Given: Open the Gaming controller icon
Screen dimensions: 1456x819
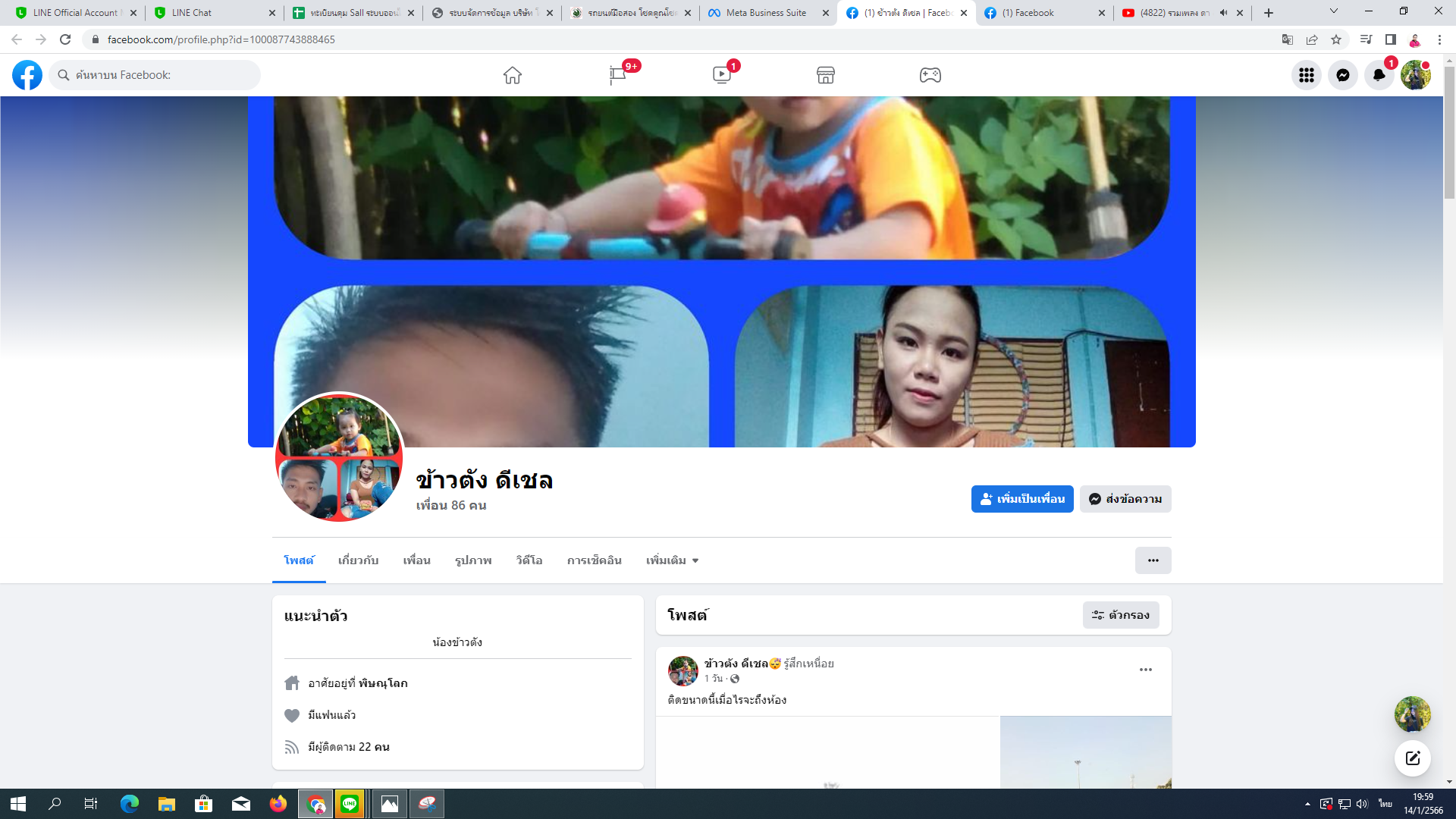Looking at the screenshot, I should (930, 75).
